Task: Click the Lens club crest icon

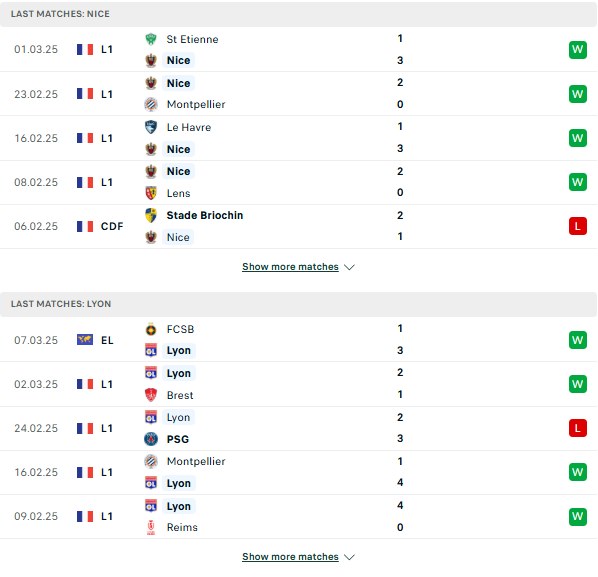Action: (x=151, y=193)
